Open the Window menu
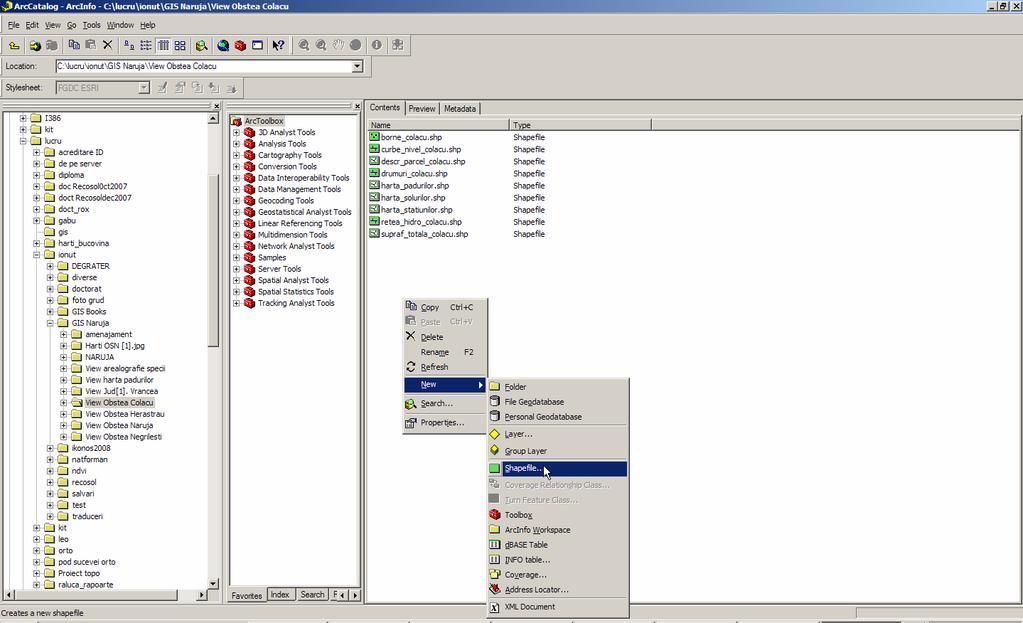The height and width of the screenshot is (623, 1023). pyautogui.click(x=120, y=25)
